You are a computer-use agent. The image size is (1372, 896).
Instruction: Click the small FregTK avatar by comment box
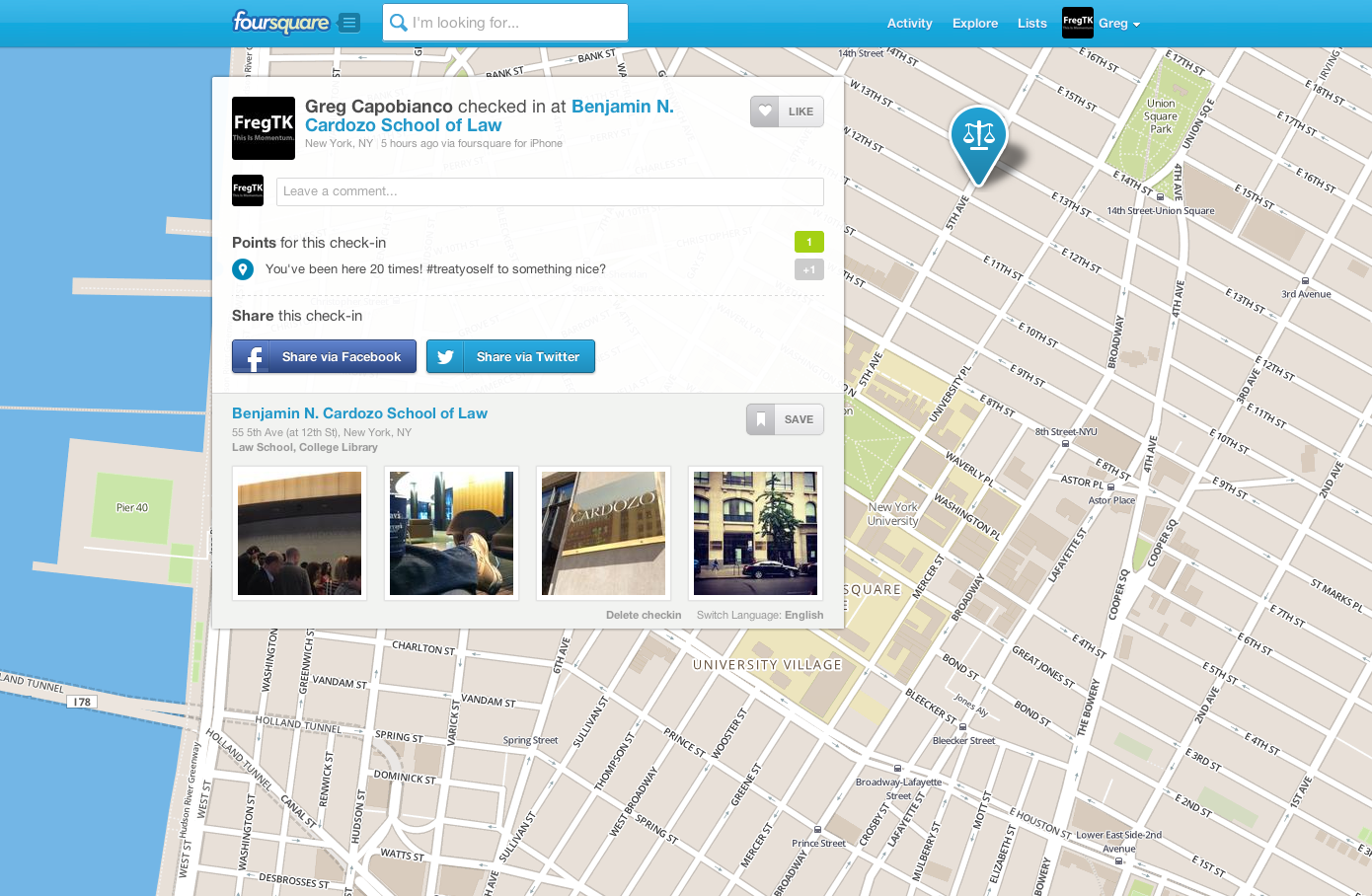point(248,190)
